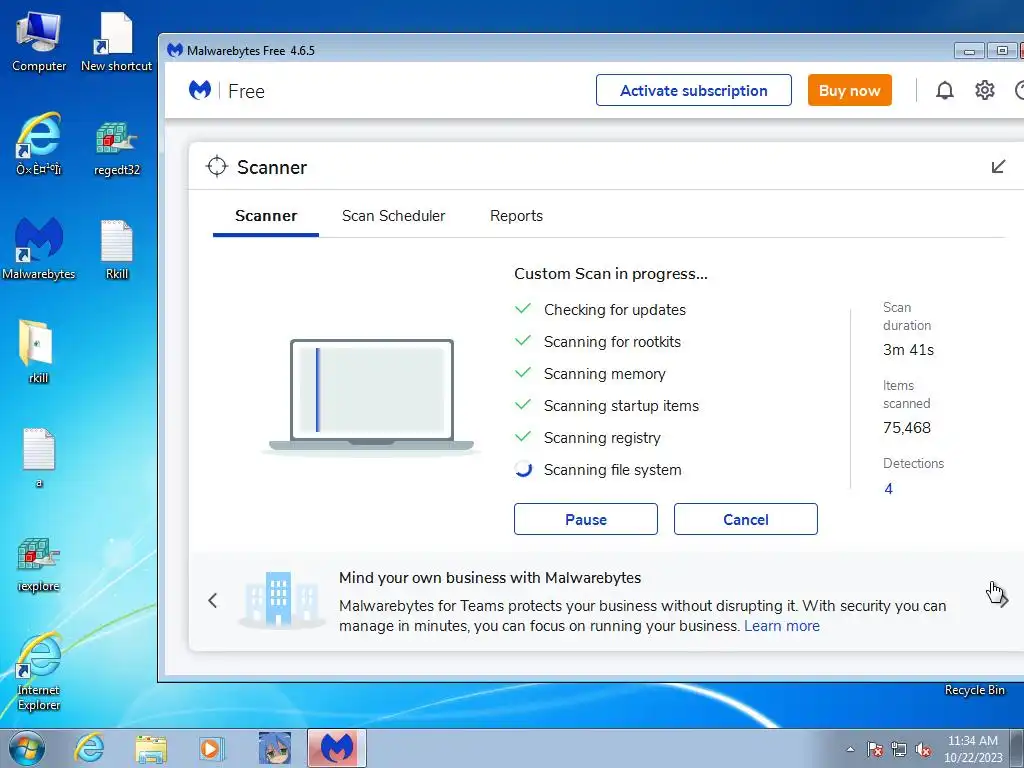Image resolution: width=1024 pixels, height=768 pixels.
Task: Select the text file named a
Action: click(x=39, y=457)
